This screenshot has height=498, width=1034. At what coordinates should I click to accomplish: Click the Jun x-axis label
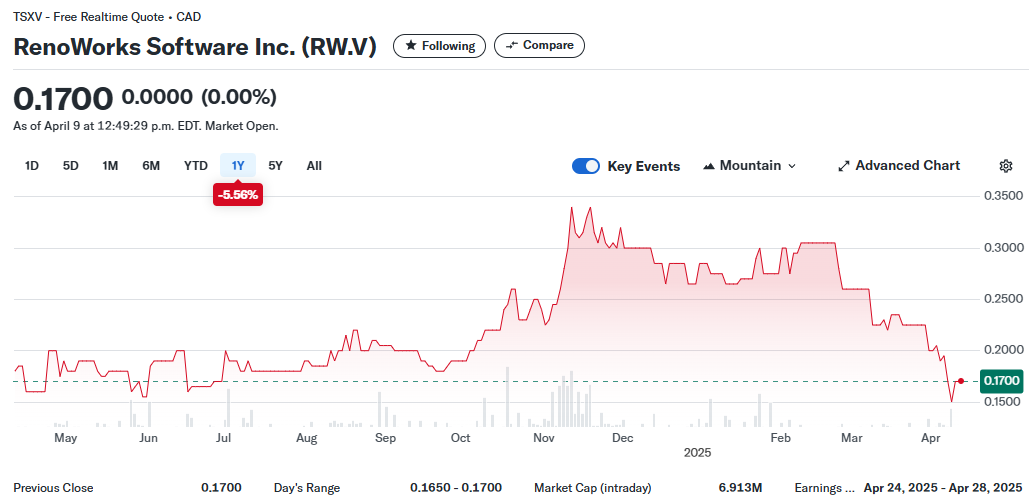point(148,438)
